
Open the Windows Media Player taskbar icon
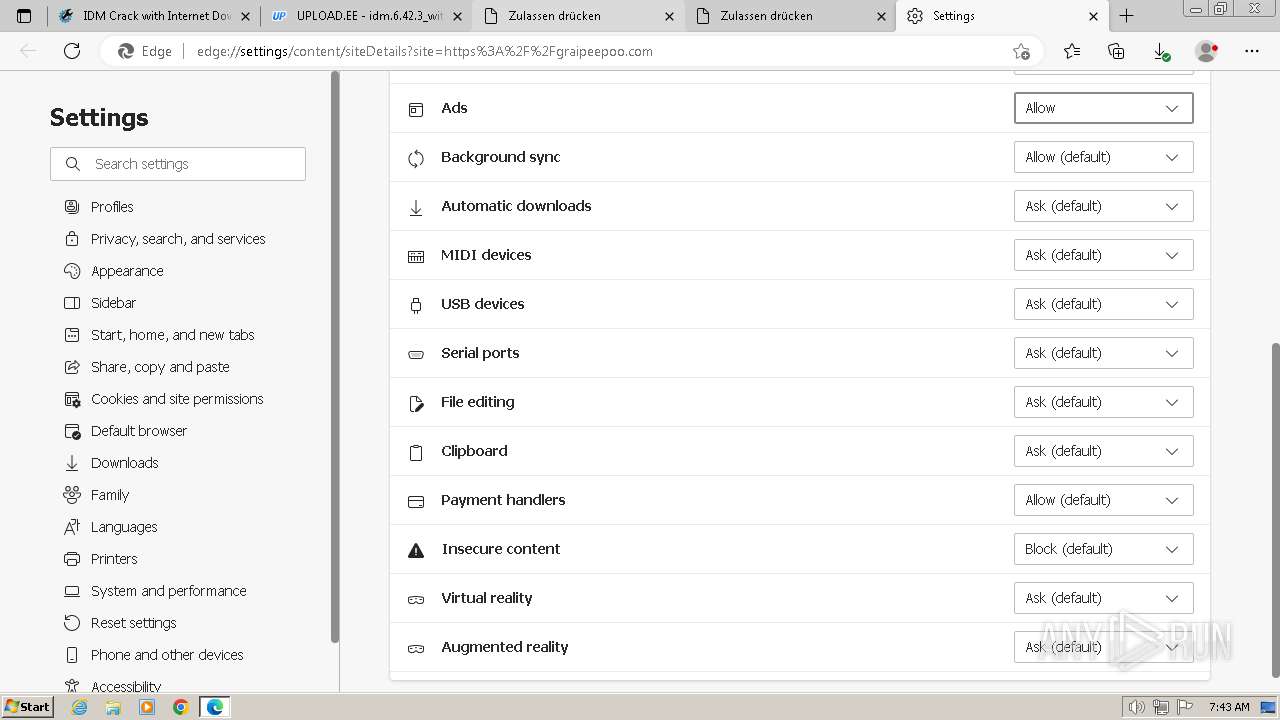pos(147,707)
